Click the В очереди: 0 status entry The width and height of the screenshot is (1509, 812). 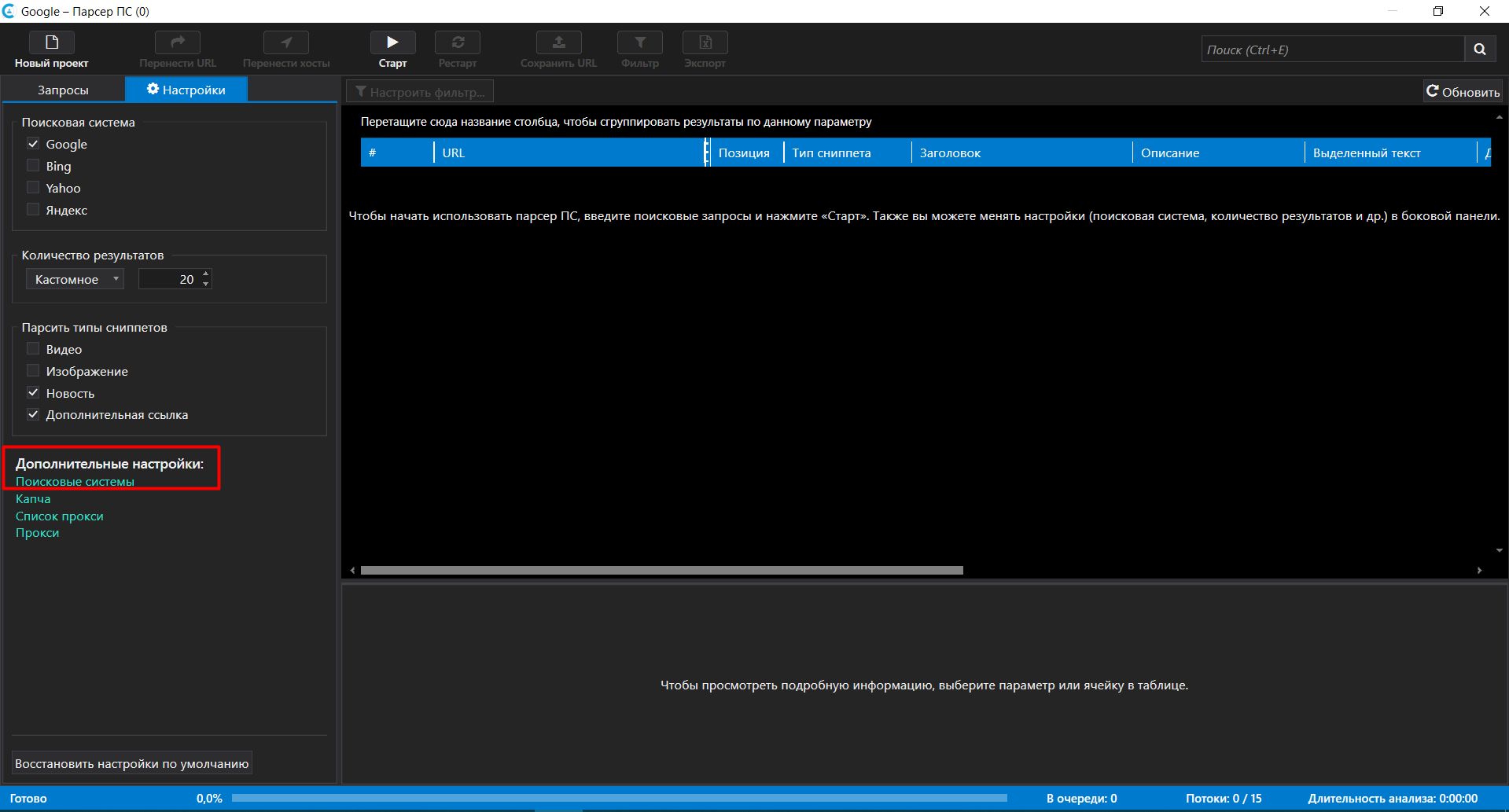coord(1081,798)
